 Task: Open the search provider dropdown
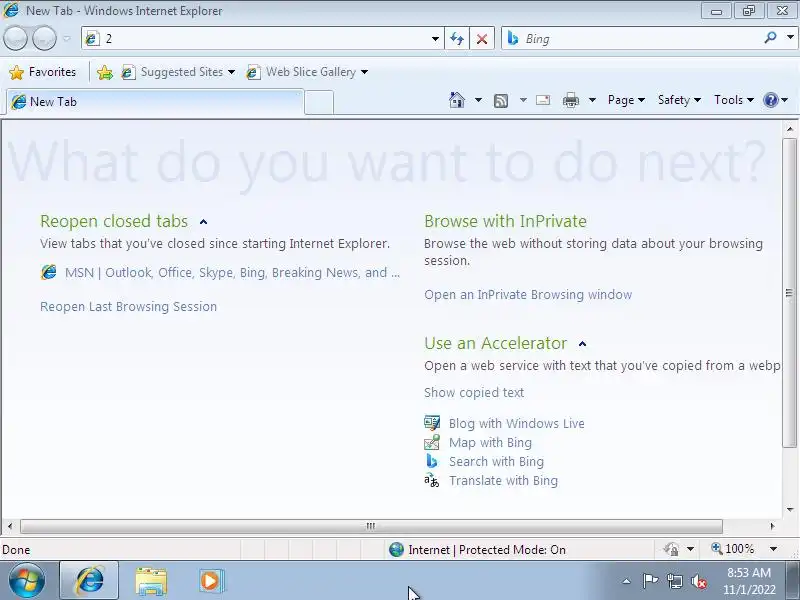790,38
